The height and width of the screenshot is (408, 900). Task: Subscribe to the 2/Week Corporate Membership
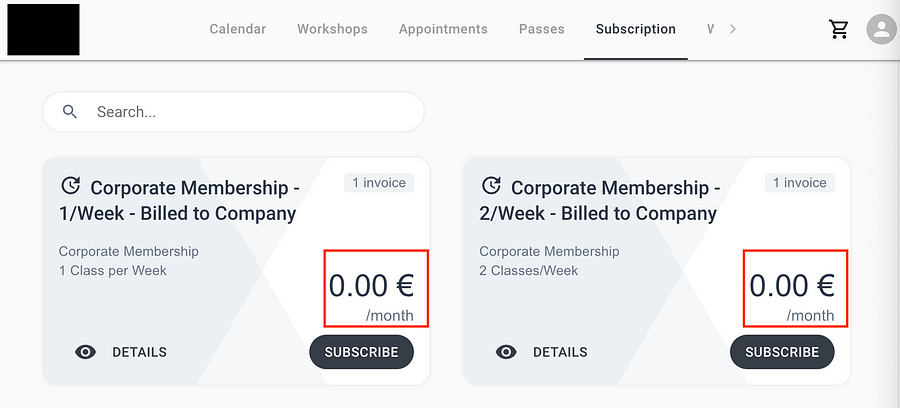point(782,352)
